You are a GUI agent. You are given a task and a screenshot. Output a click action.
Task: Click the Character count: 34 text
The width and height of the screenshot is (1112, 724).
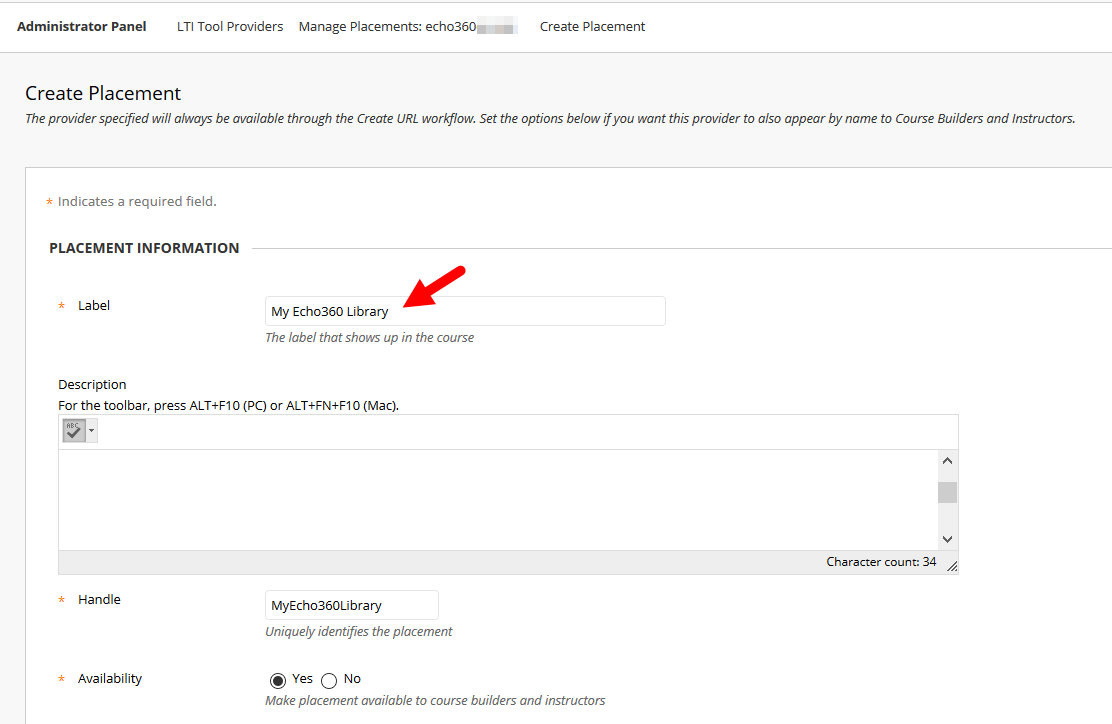[x=881, y=562]
